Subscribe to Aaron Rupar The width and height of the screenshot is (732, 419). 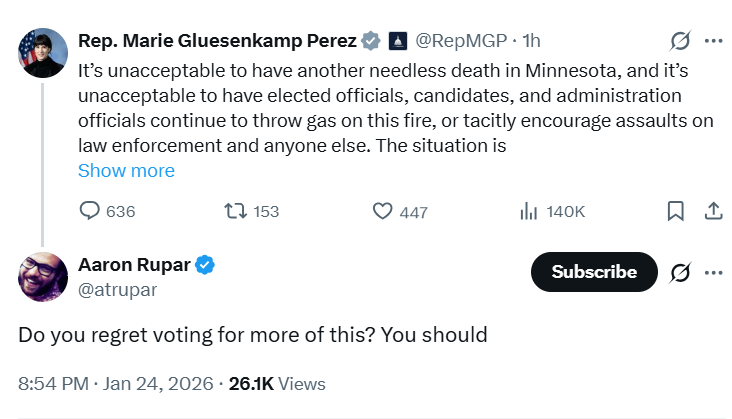594,272
